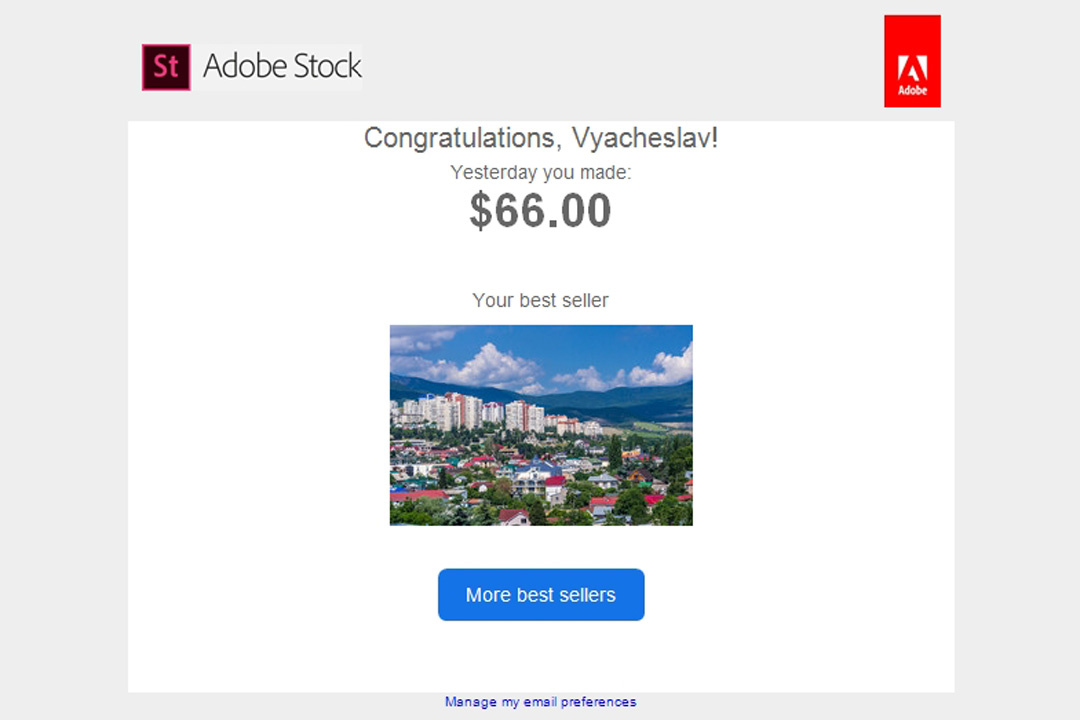Click the word Congratulations in the heading
This screenshot has height=720, width=1080.
coord(459,138)
